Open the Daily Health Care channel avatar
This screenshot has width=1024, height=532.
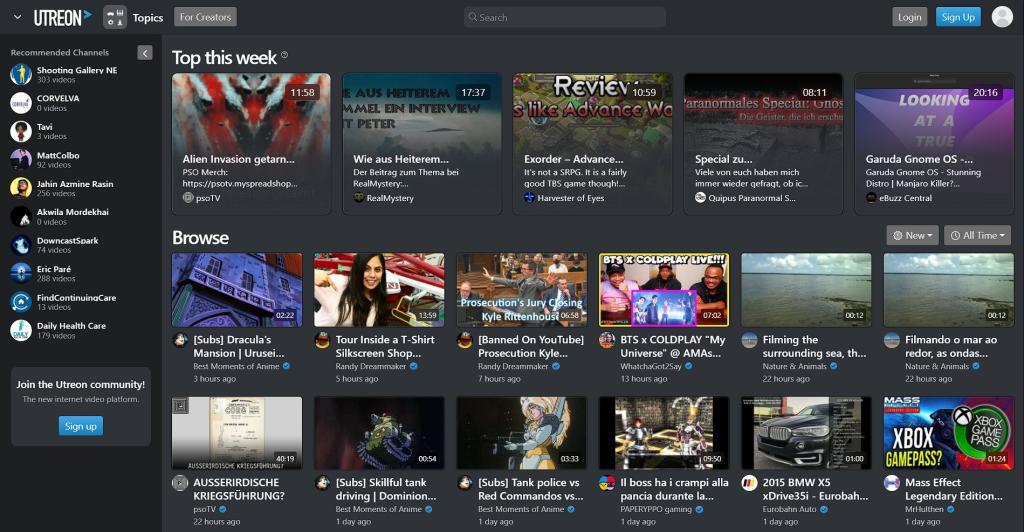pyautogui.click(x=21, y=330)
